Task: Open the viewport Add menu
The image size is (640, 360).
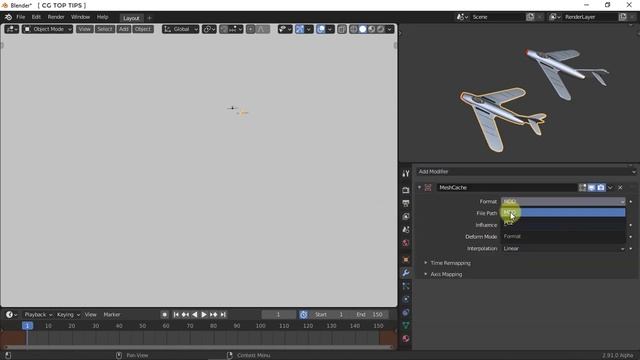Action: point(124,29)
